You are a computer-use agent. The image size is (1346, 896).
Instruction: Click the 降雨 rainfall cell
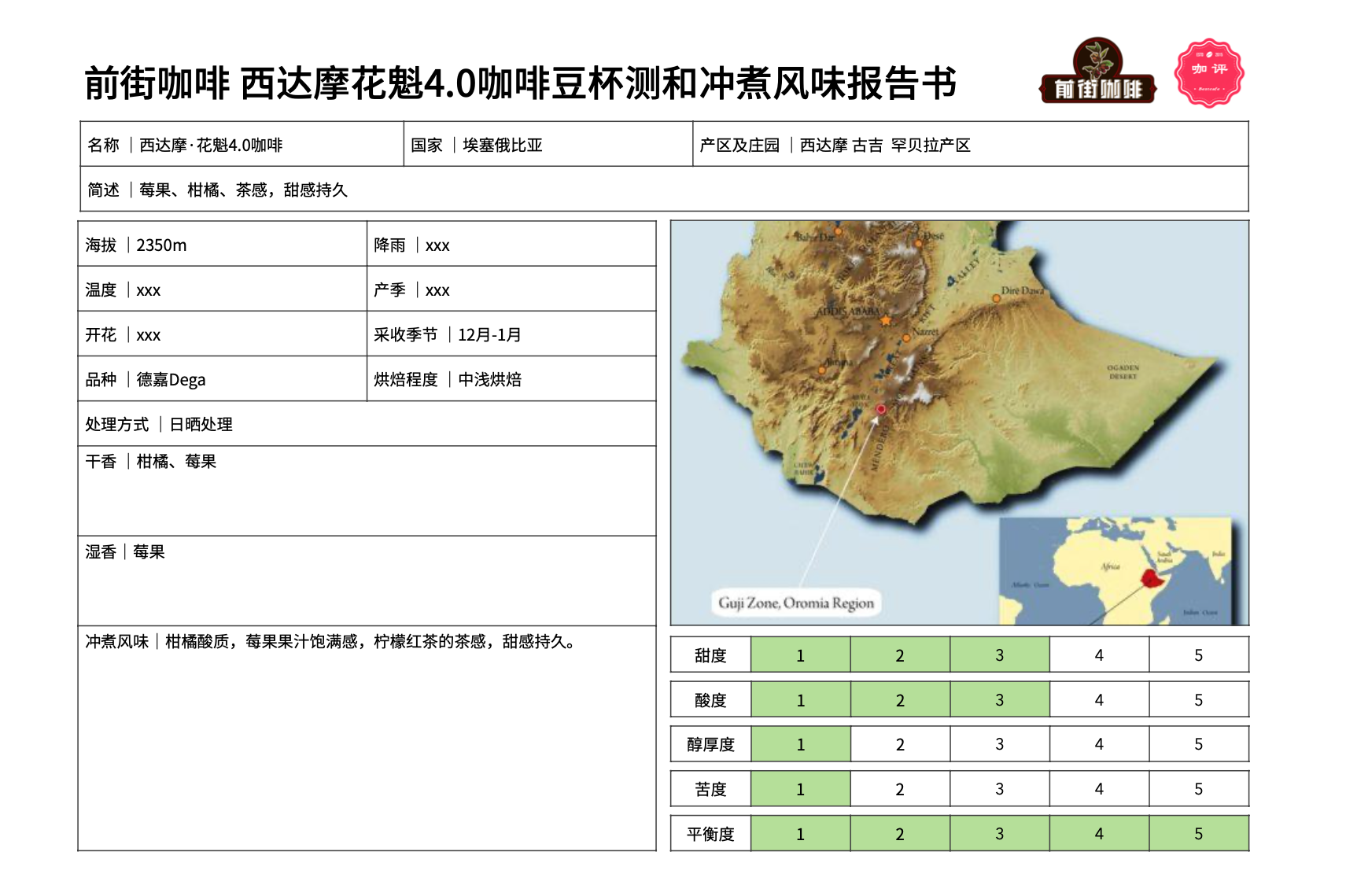[x=511, y=245]
